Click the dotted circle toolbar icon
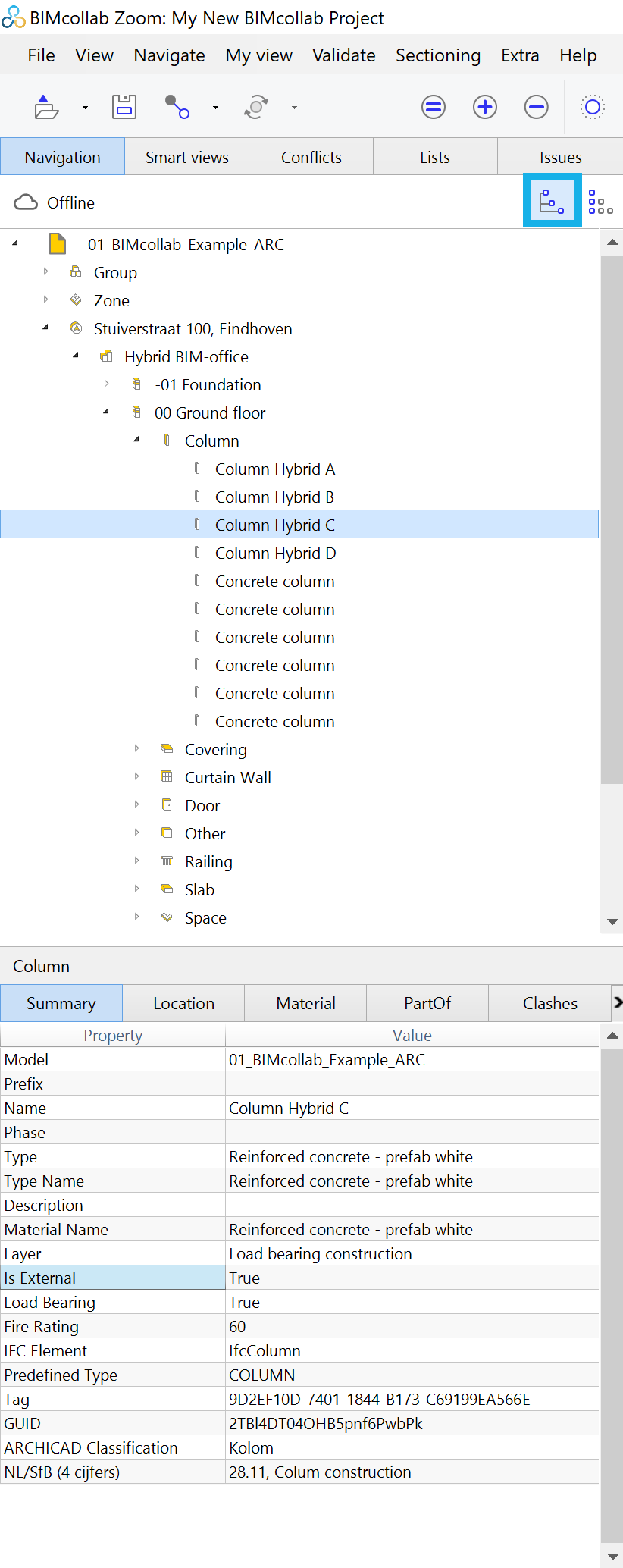Viewport: 623px width, 1568px height. pyautogui.click(x=593, y=107)
